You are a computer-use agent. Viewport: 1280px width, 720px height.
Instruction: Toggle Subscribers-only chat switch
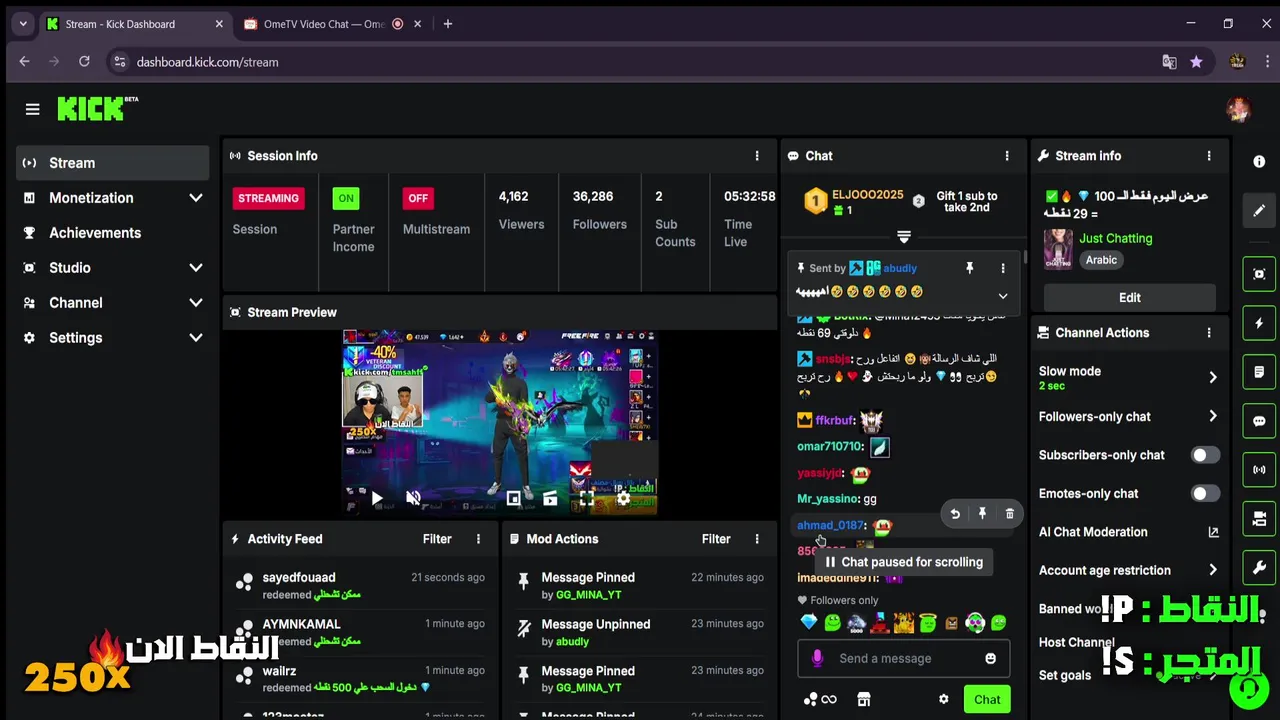click(x=1205, y=455)
